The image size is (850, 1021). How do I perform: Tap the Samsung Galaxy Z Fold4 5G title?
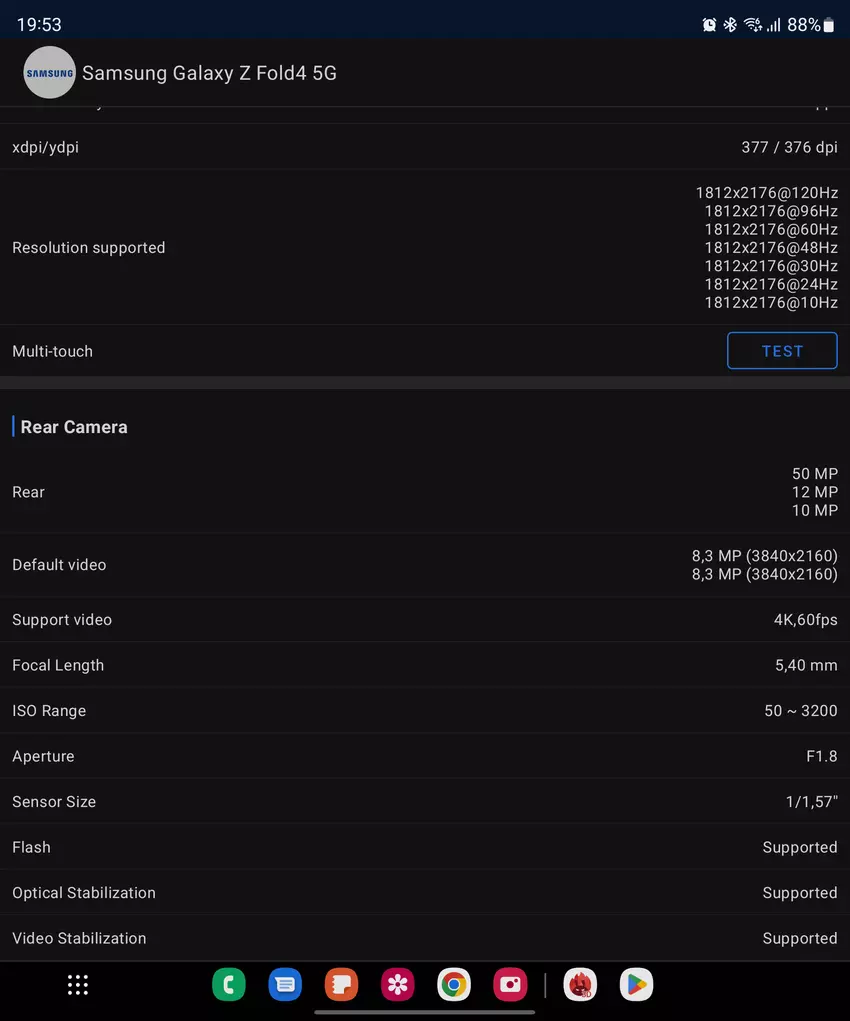(209, 73)
